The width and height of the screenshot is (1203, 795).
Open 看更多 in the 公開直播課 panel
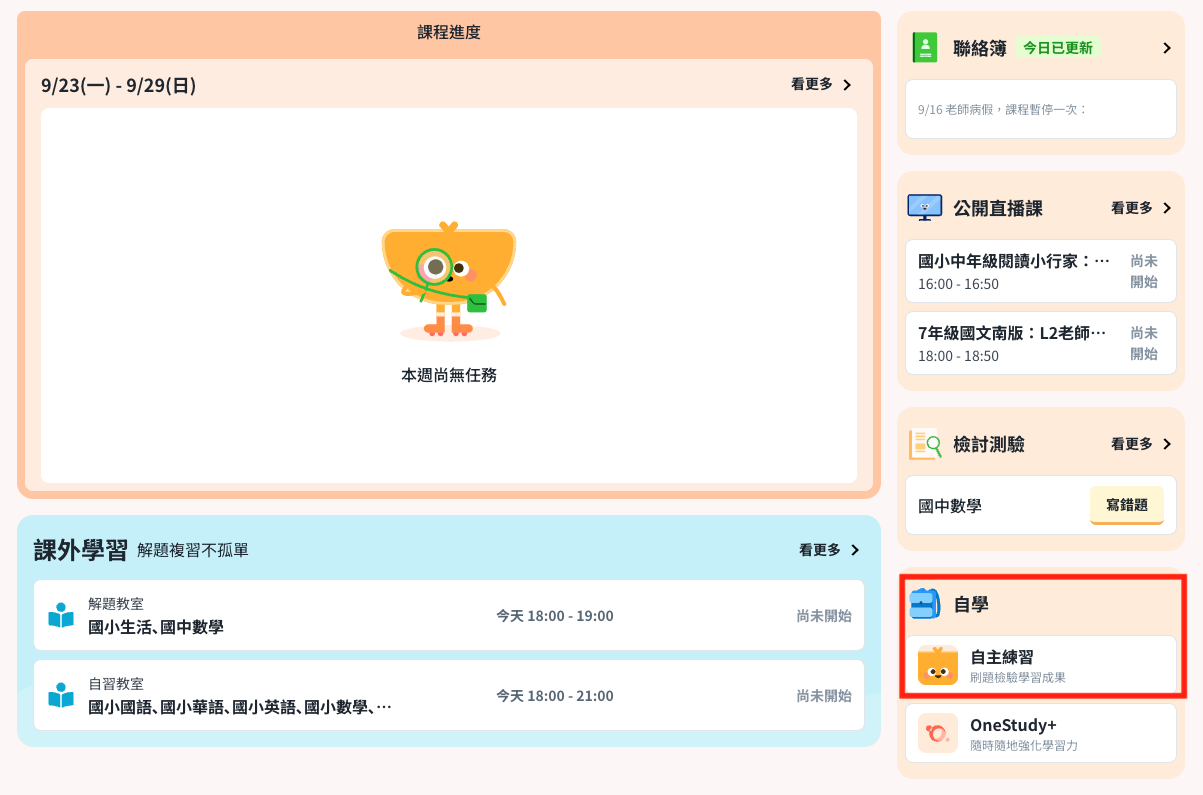[x=1132, y=208]
